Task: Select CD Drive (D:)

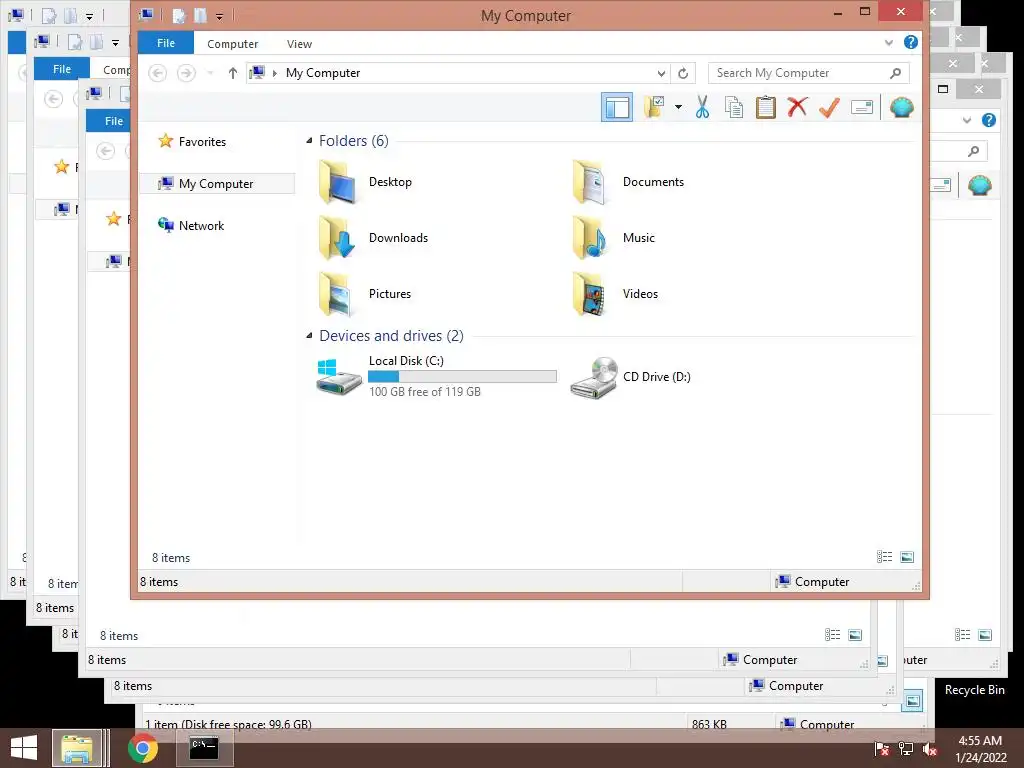Action: (x=631, y=377)
